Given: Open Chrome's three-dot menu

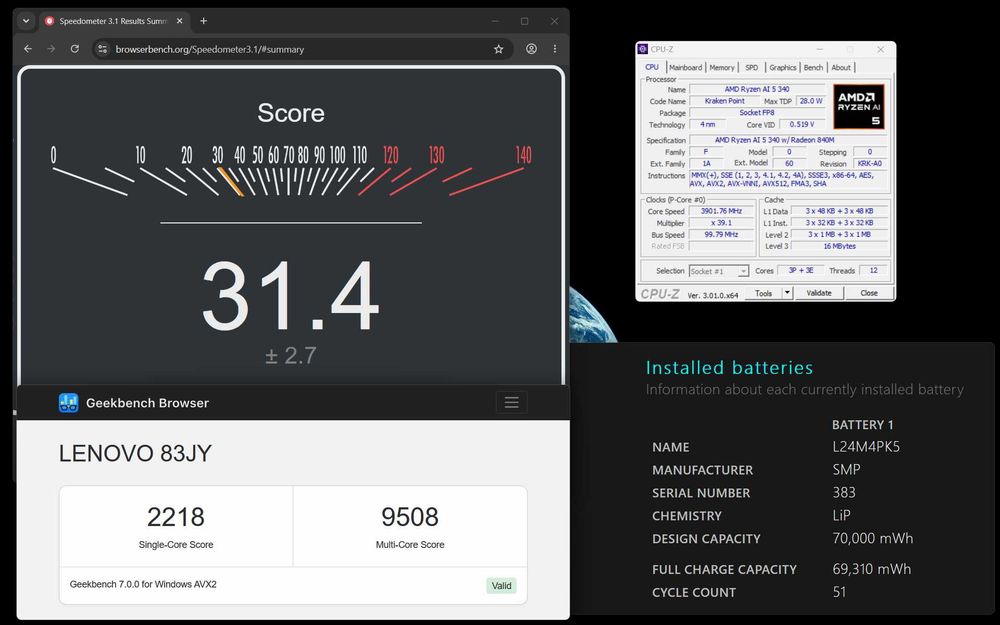Looking at the screenshot, I should 555,49.
